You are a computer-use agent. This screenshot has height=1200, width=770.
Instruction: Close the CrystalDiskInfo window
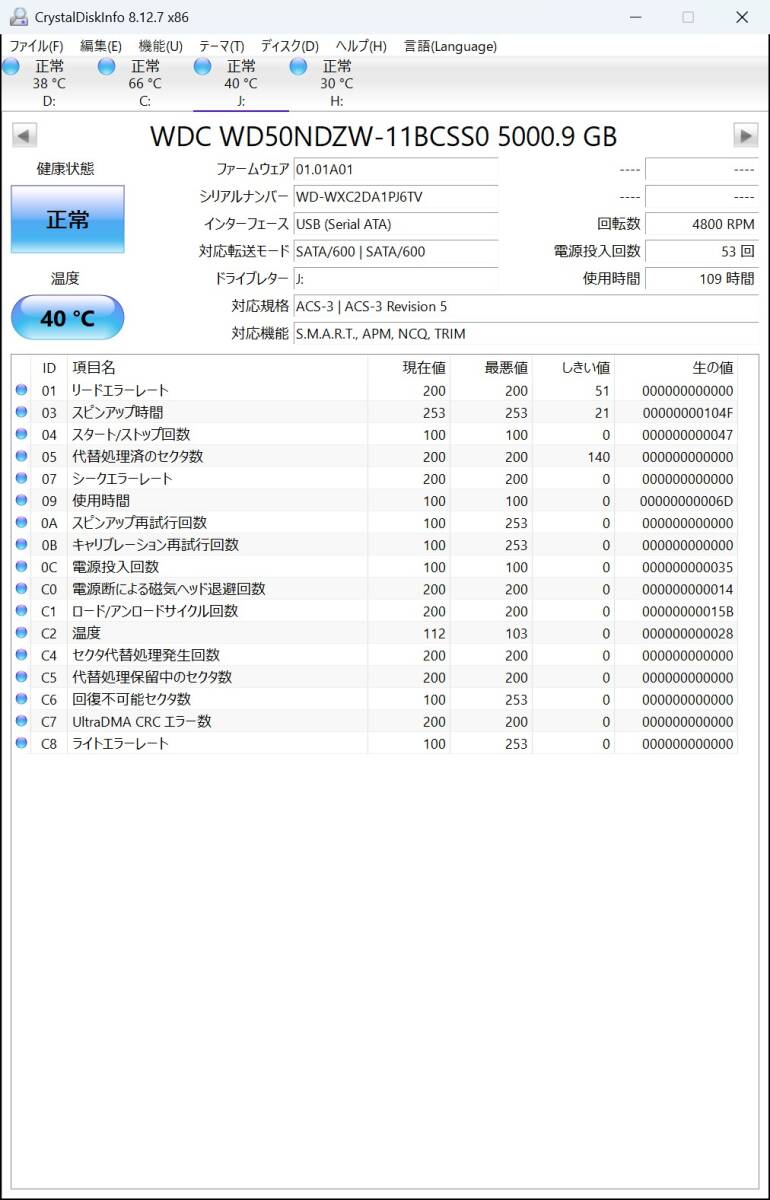741,17
